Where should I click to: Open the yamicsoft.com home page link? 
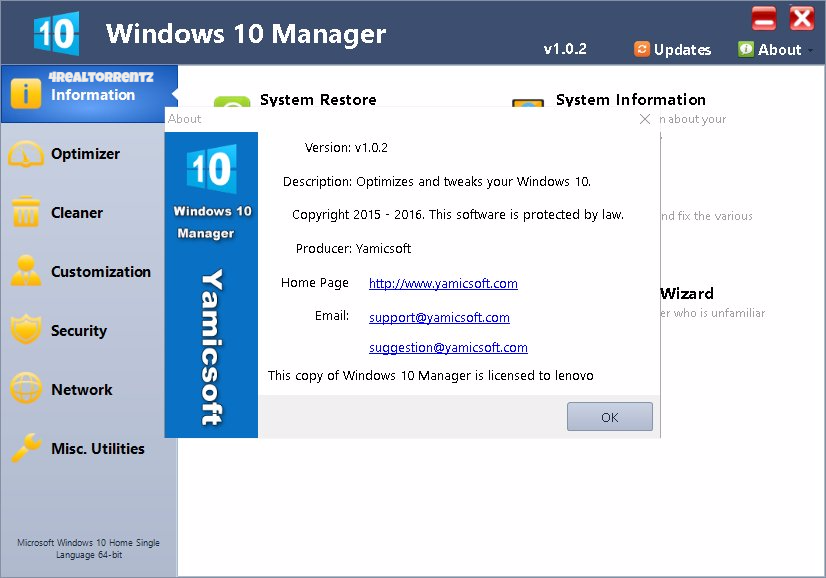point(443,283)
